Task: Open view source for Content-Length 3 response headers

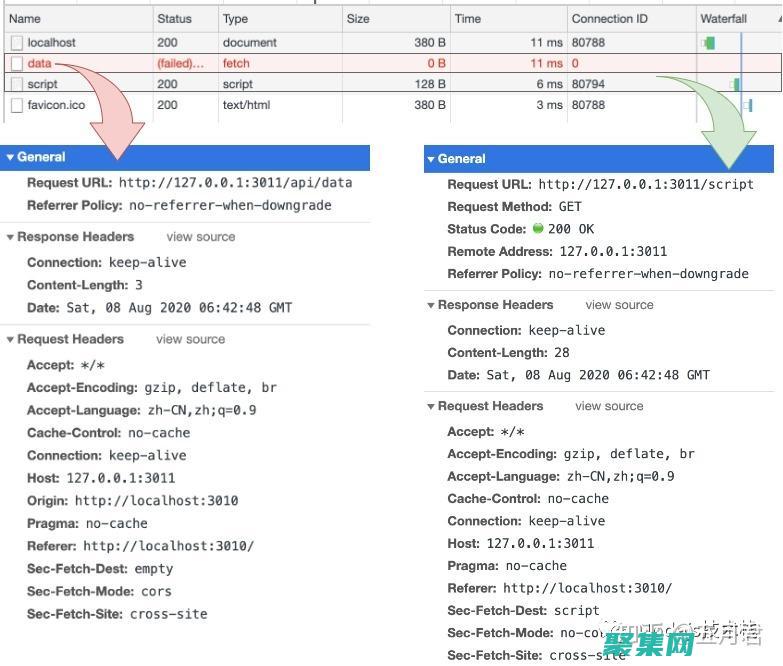Action: click(201, 237)
